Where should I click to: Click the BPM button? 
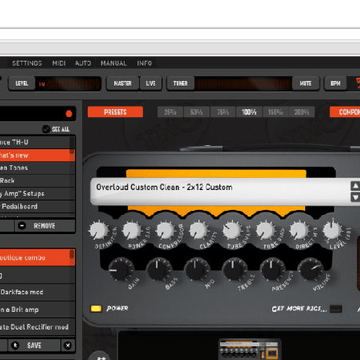335,84
